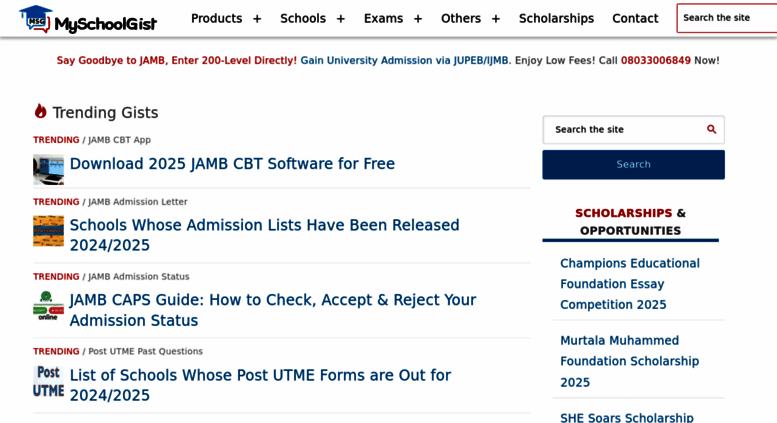The height and width of the screenshot is (423, 777).
Task: Expand the Schools menu plus sign
Action: [x=340, y=19]
